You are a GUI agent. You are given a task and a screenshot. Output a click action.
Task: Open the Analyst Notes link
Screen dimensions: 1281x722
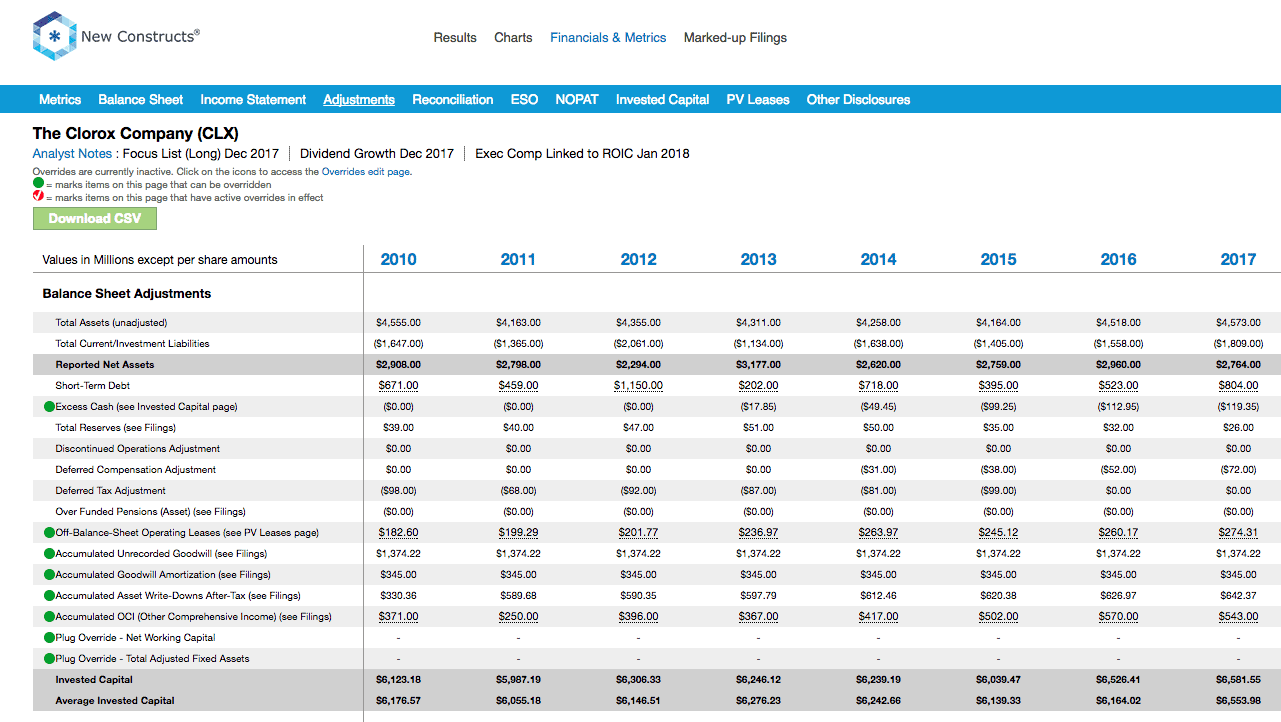[72, 153]
